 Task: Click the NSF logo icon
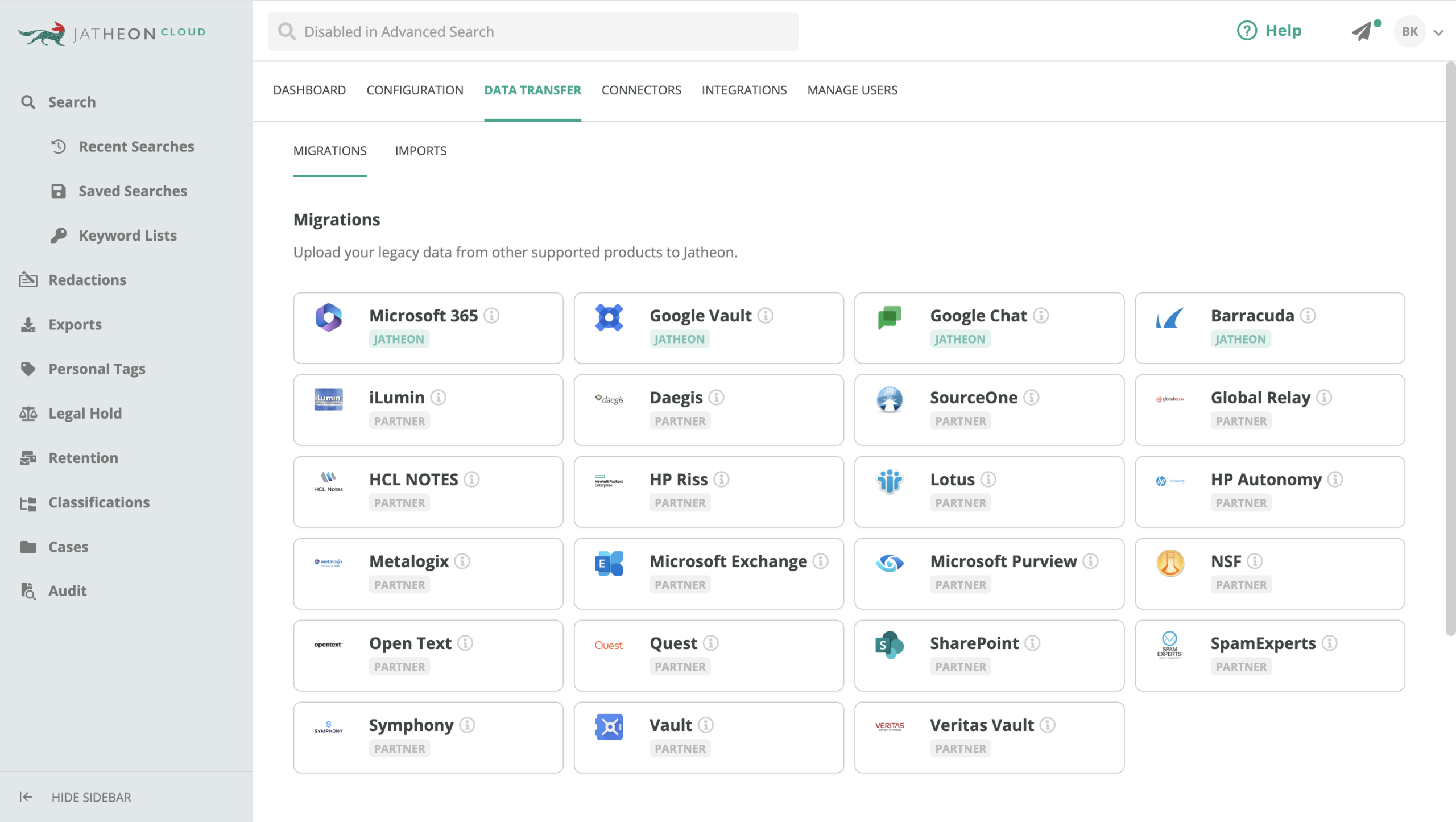click(1170, 563)
